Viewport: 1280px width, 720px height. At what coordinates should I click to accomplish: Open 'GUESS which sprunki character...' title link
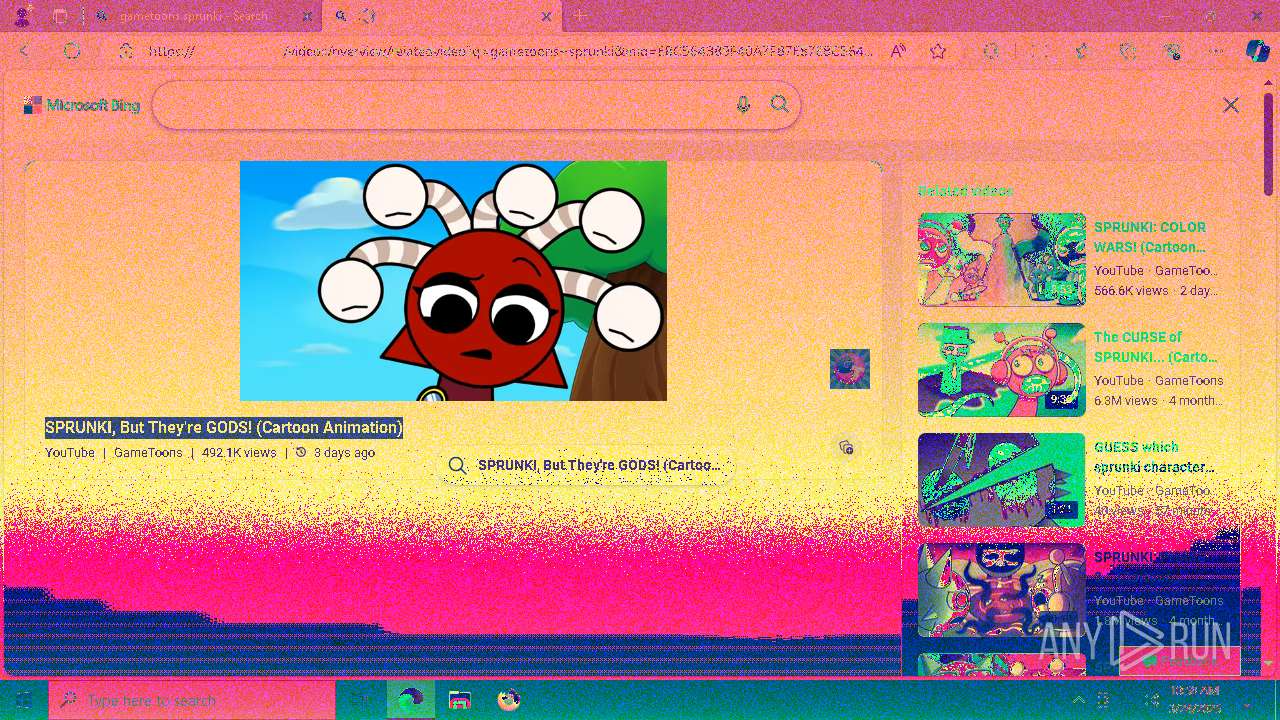click(x=1154, y=457)
